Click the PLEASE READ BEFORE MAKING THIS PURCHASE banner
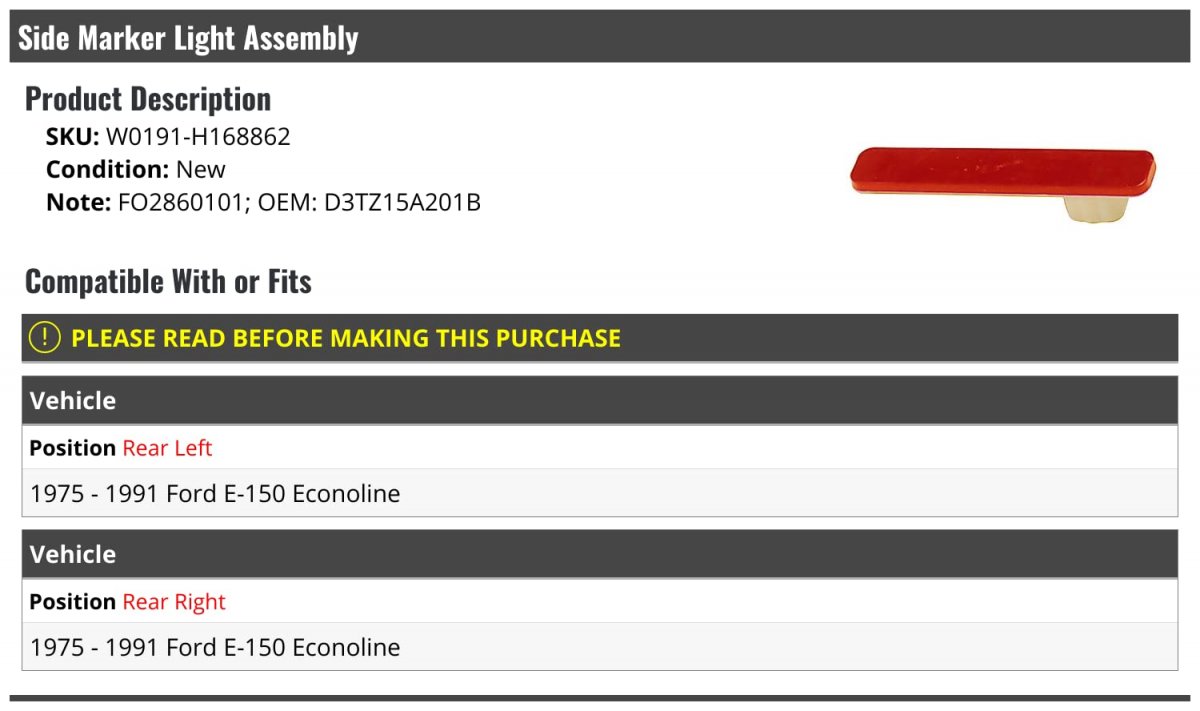The width and height of the screenshot is (1200, 711). [x=600, y=338]
